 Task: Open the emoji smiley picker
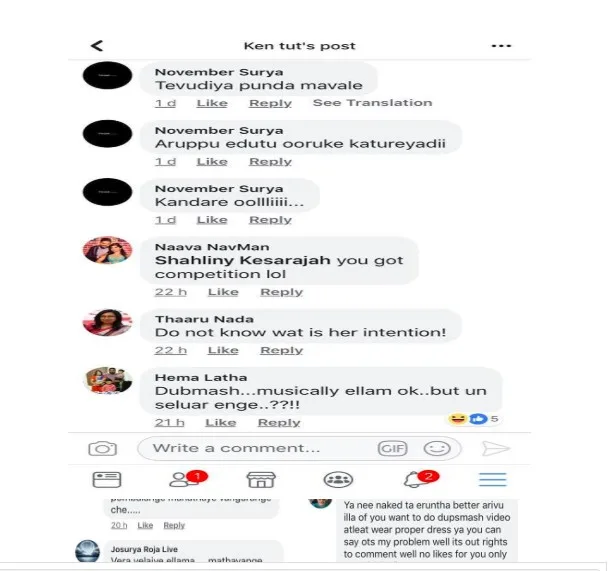(437, 449)
